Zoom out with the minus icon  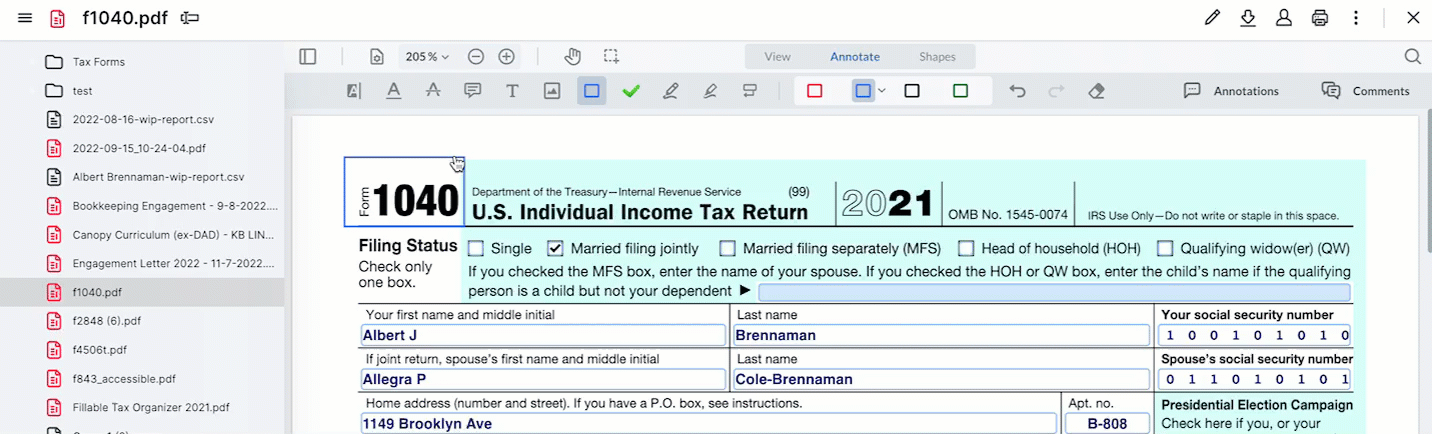pos(476,57)
